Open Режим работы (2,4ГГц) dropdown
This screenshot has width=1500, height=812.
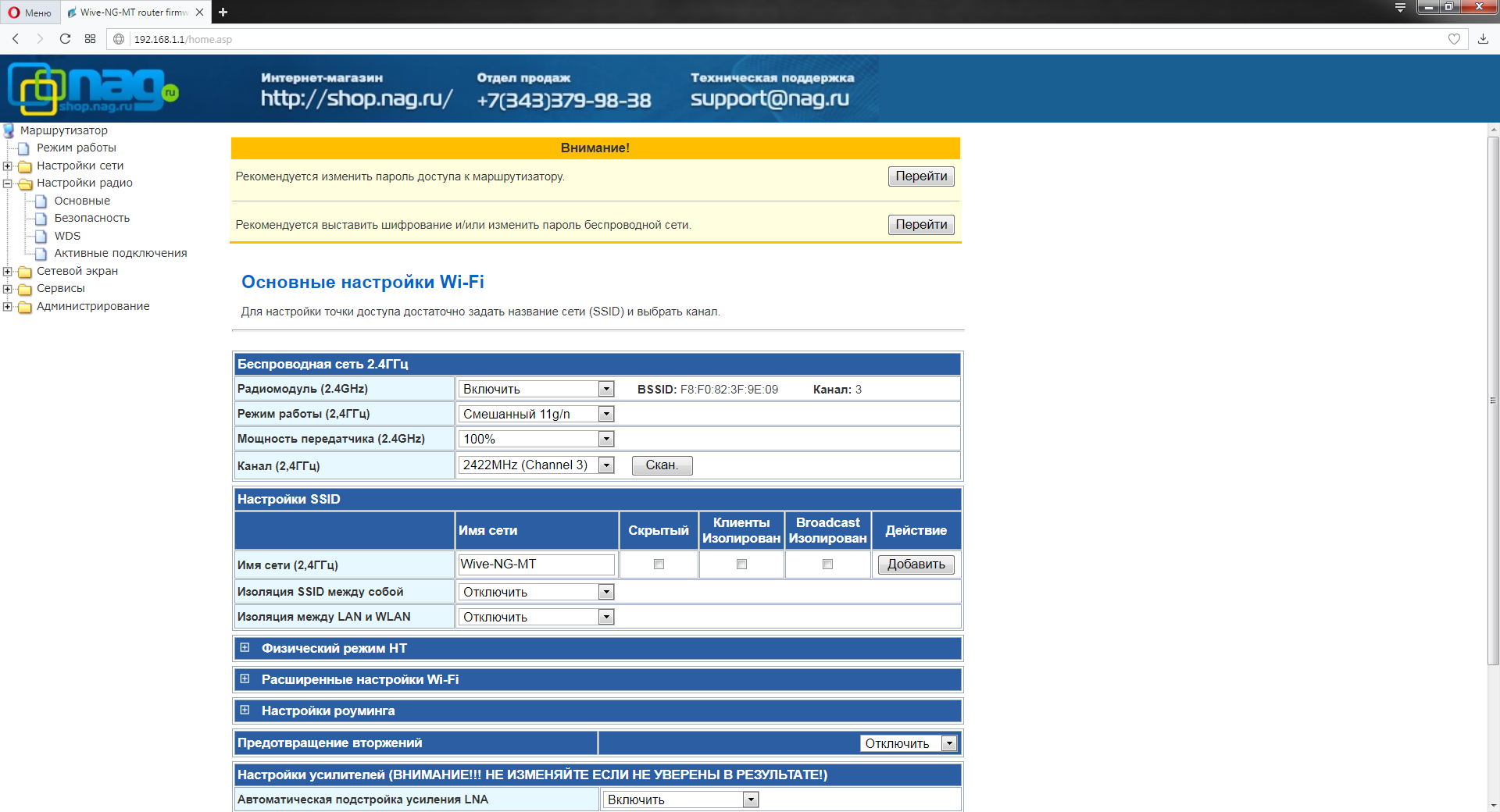(536, 414)
